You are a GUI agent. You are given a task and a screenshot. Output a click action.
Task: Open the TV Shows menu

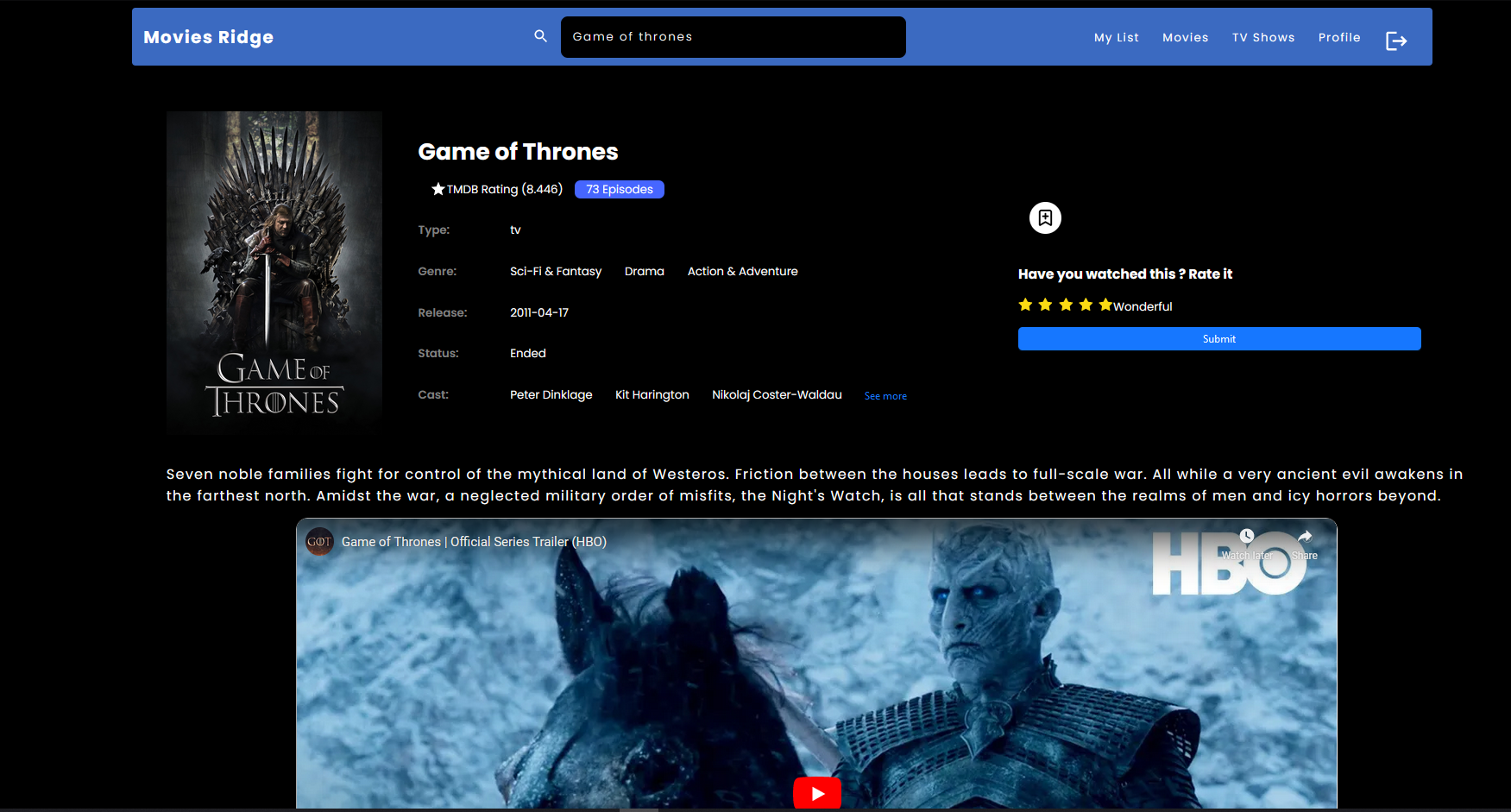pos(1263,37)
